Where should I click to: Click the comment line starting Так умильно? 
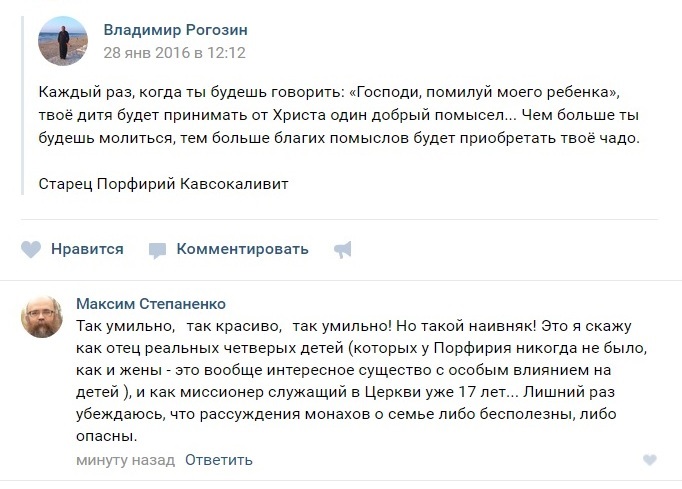354,326
